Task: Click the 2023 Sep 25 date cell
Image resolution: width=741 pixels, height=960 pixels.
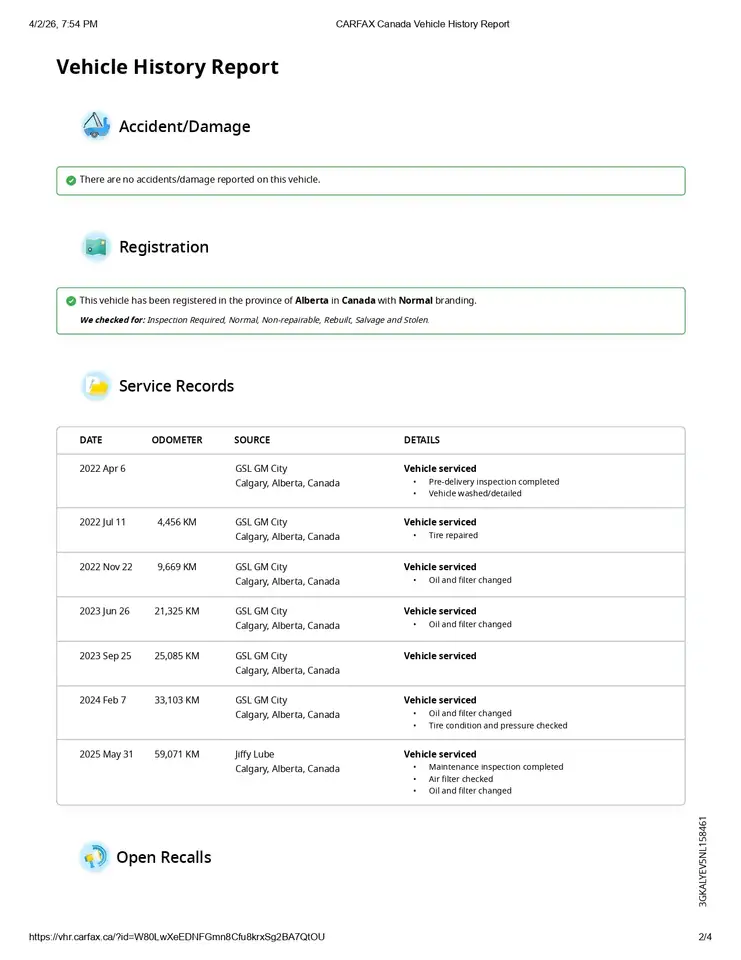Action: tap(105, 656)
